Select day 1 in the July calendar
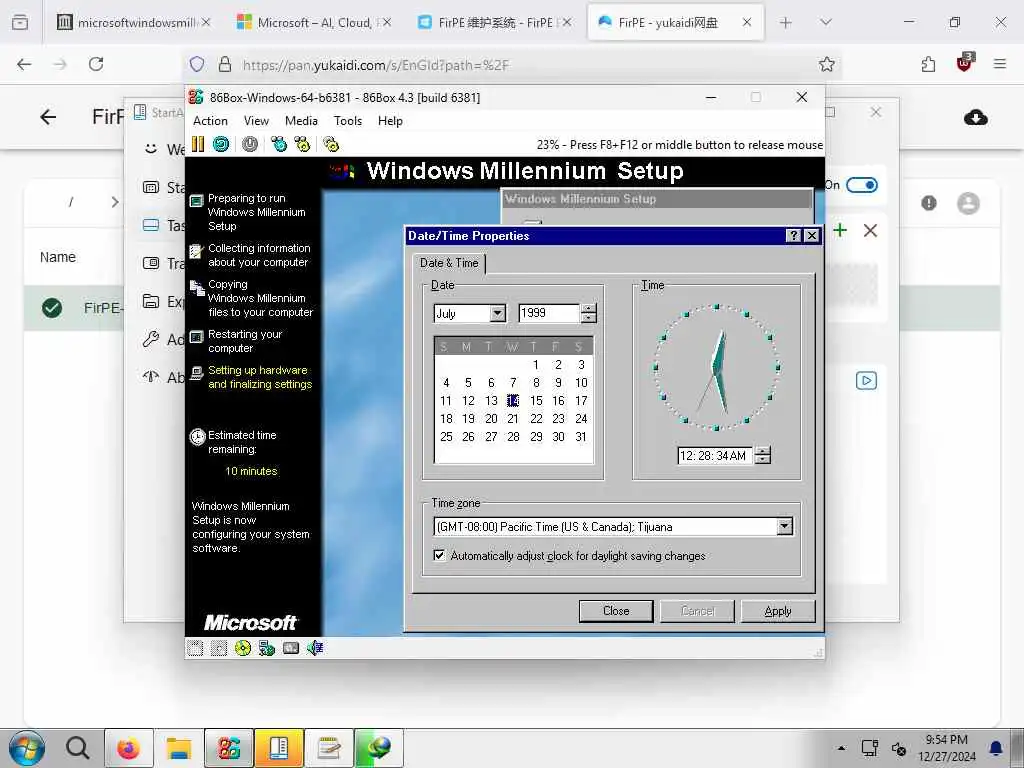Image resolution: width=1024 pixels, height=768 pixels. [536, 365]
